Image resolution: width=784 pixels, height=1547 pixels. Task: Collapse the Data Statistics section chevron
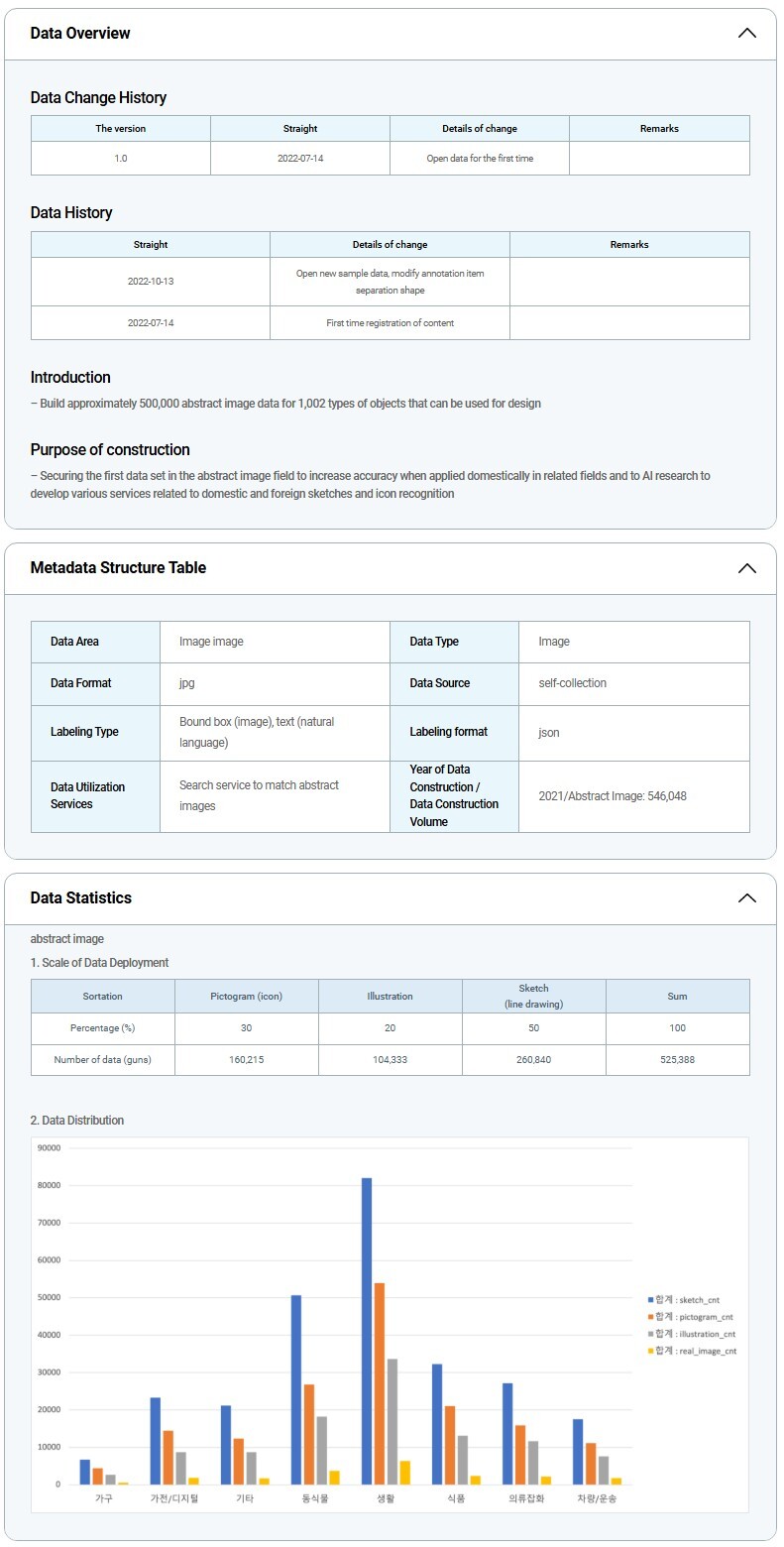click(x=746, y=898)
